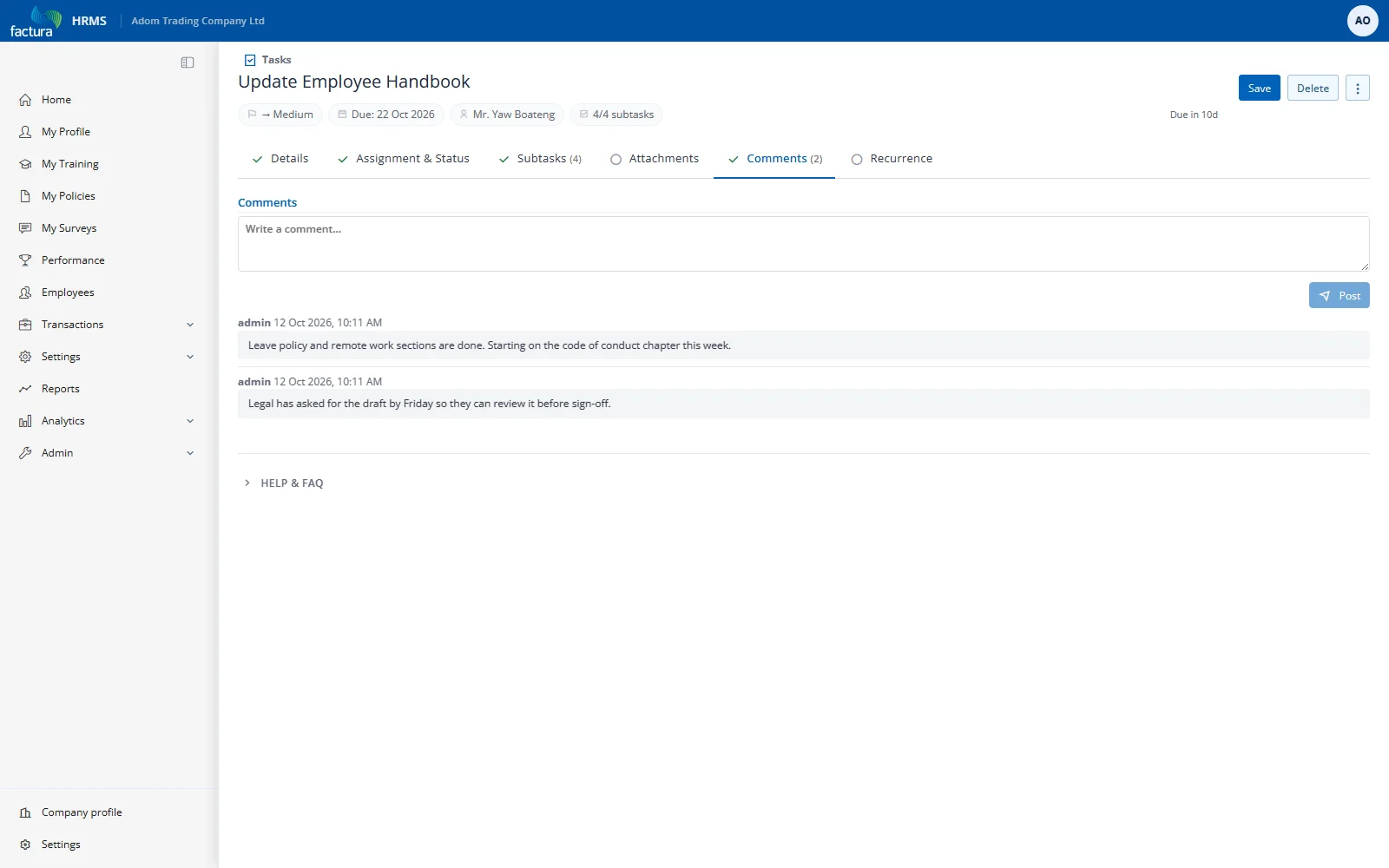Image resolution: width=1389 pixels, height=868 pixels.
Task: Click the Mr. Yaw Boateng assignee chip
Action: [x=507, y=115]
